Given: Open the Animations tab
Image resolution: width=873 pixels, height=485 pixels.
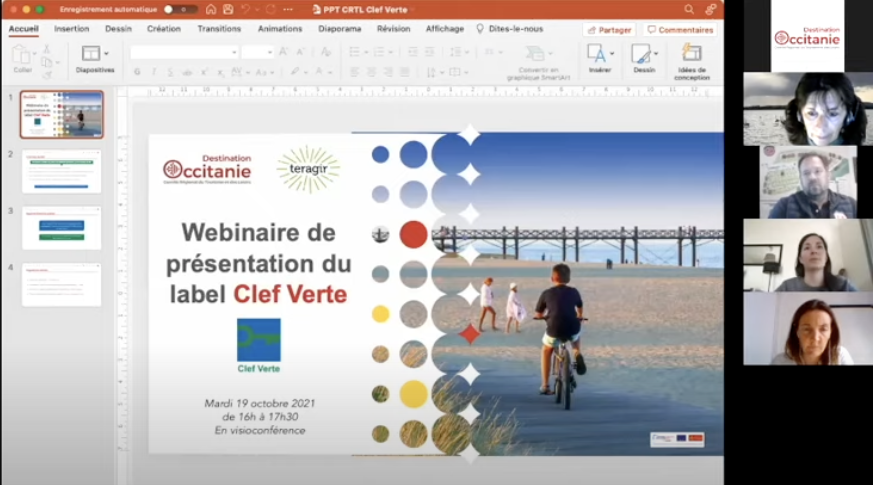Looking at the screenshot, I should point(279,29).
